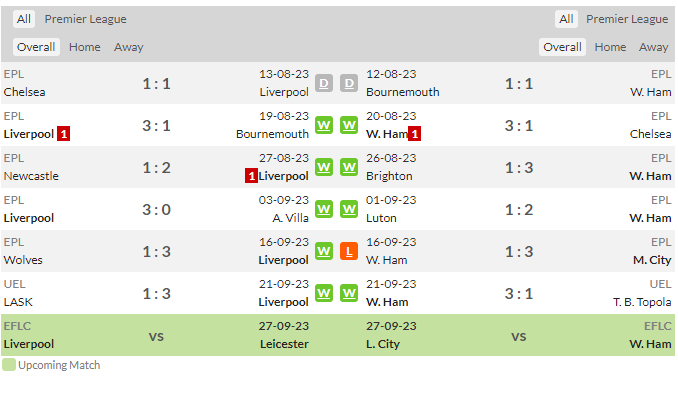Click the orange loss badge for W. Ham
Viewport: 678px width, 395px height.
coord(349,251)
